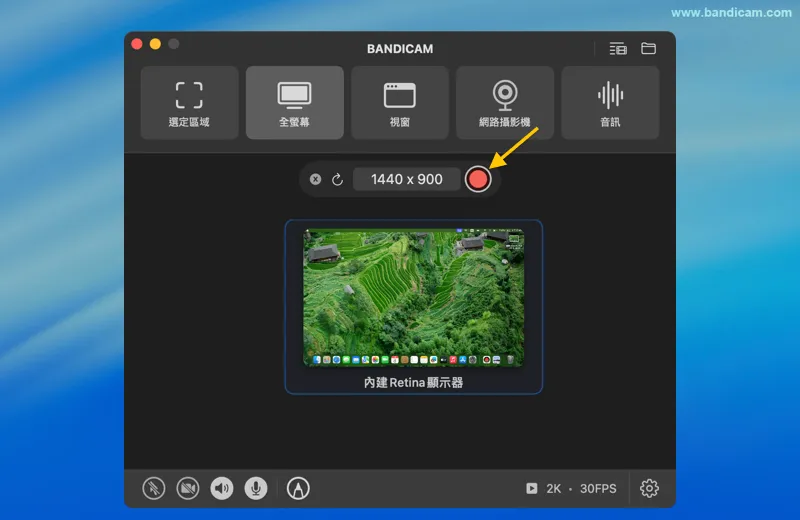The height and width of the screenshot is (520, 800).
Task: Select the 音訊 audio-only mode
Action: [x=610, y=103]
